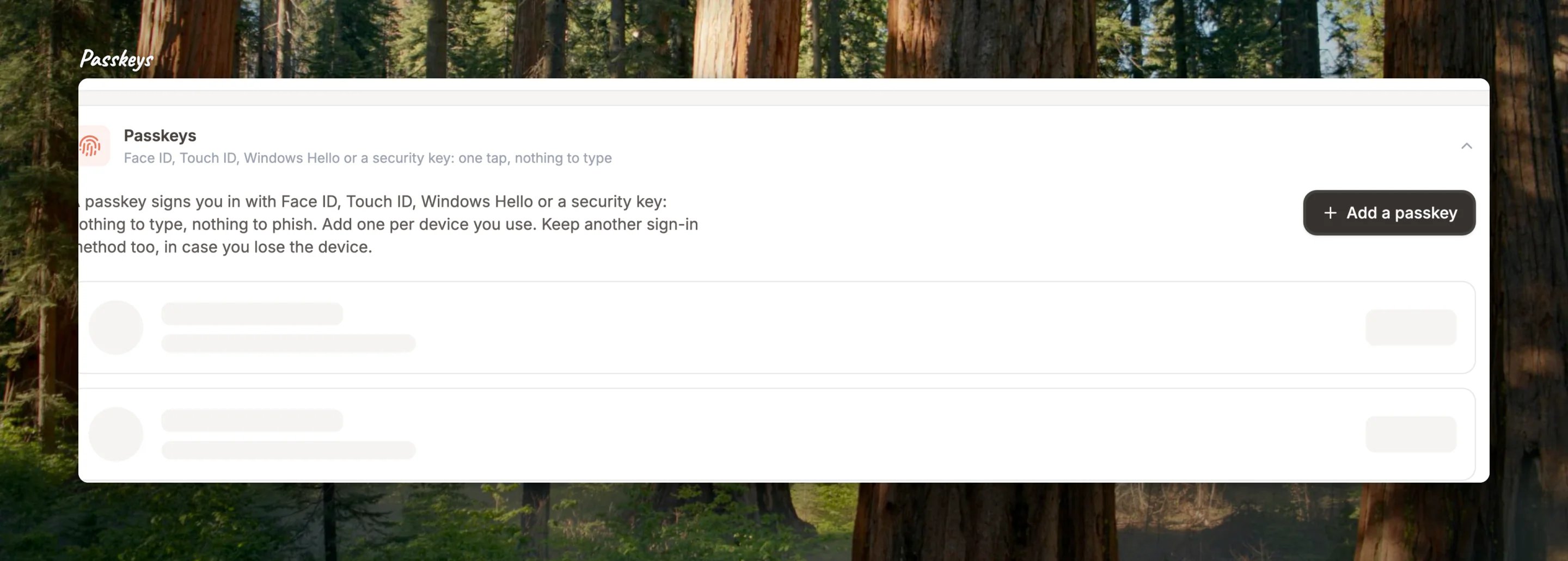Select the lower loading passkey card
Screen dimensions: 1568x561
(777, 434)
